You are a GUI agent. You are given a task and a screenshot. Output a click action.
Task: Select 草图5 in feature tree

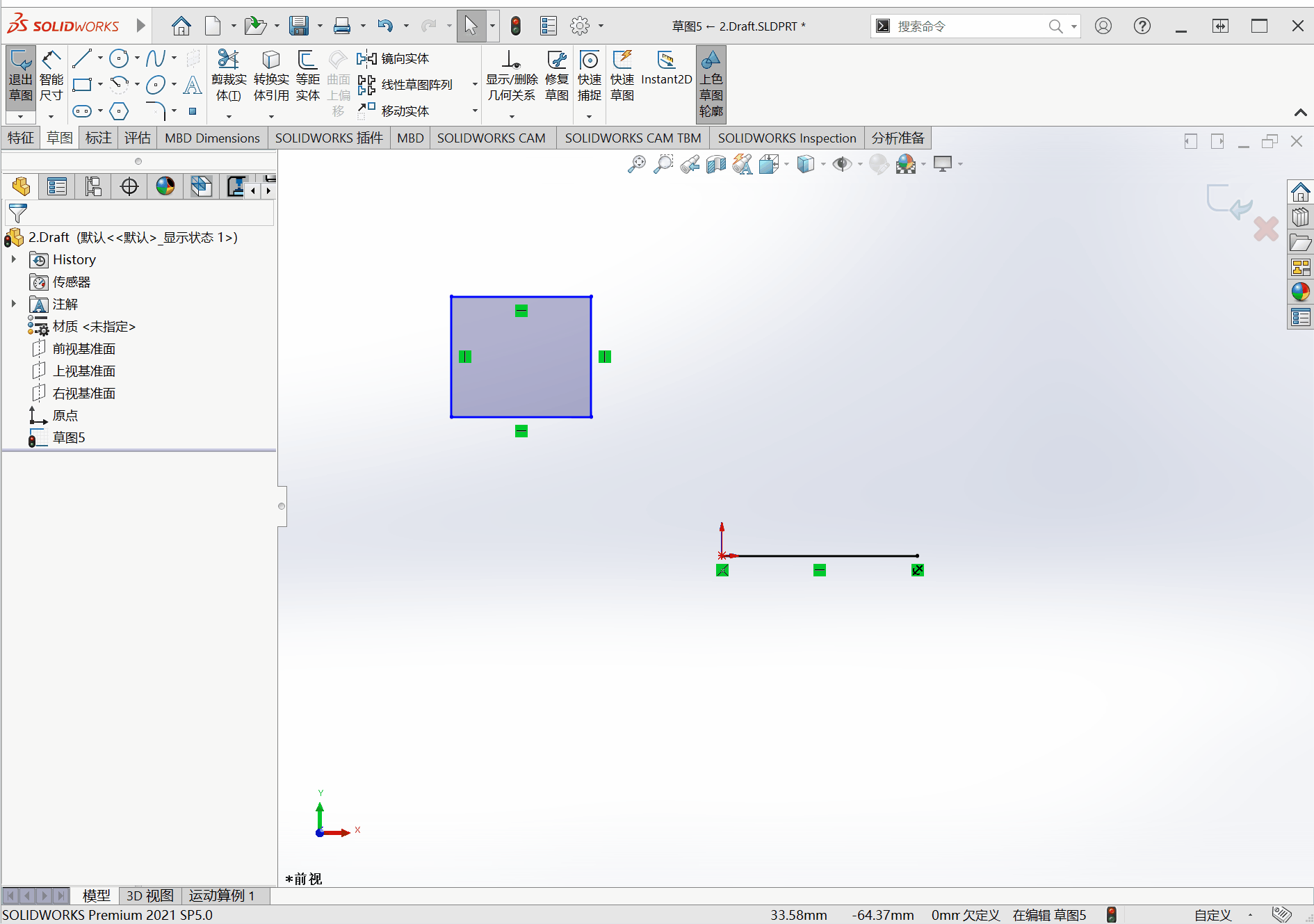[x=68, y=438]
